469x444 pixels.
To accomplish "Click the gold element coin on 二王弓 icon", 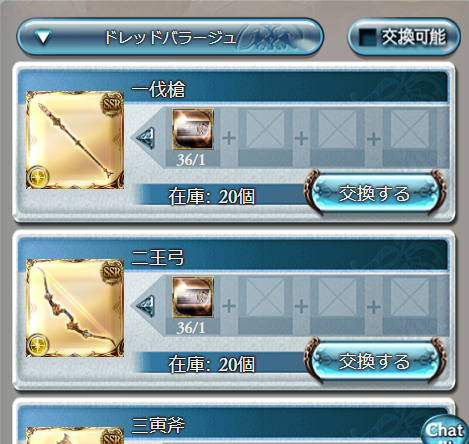I will pos(38,345).
